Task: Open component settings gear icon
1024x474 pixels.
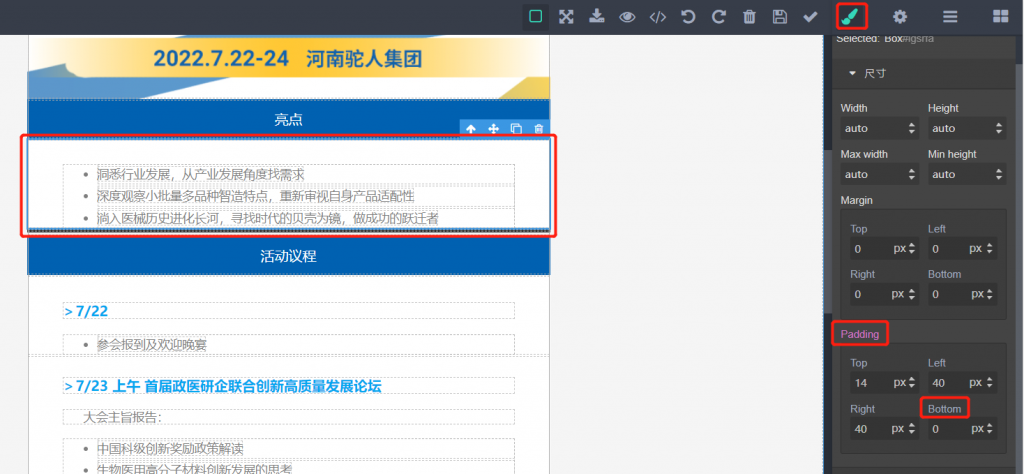Action: tap(900, 16)
